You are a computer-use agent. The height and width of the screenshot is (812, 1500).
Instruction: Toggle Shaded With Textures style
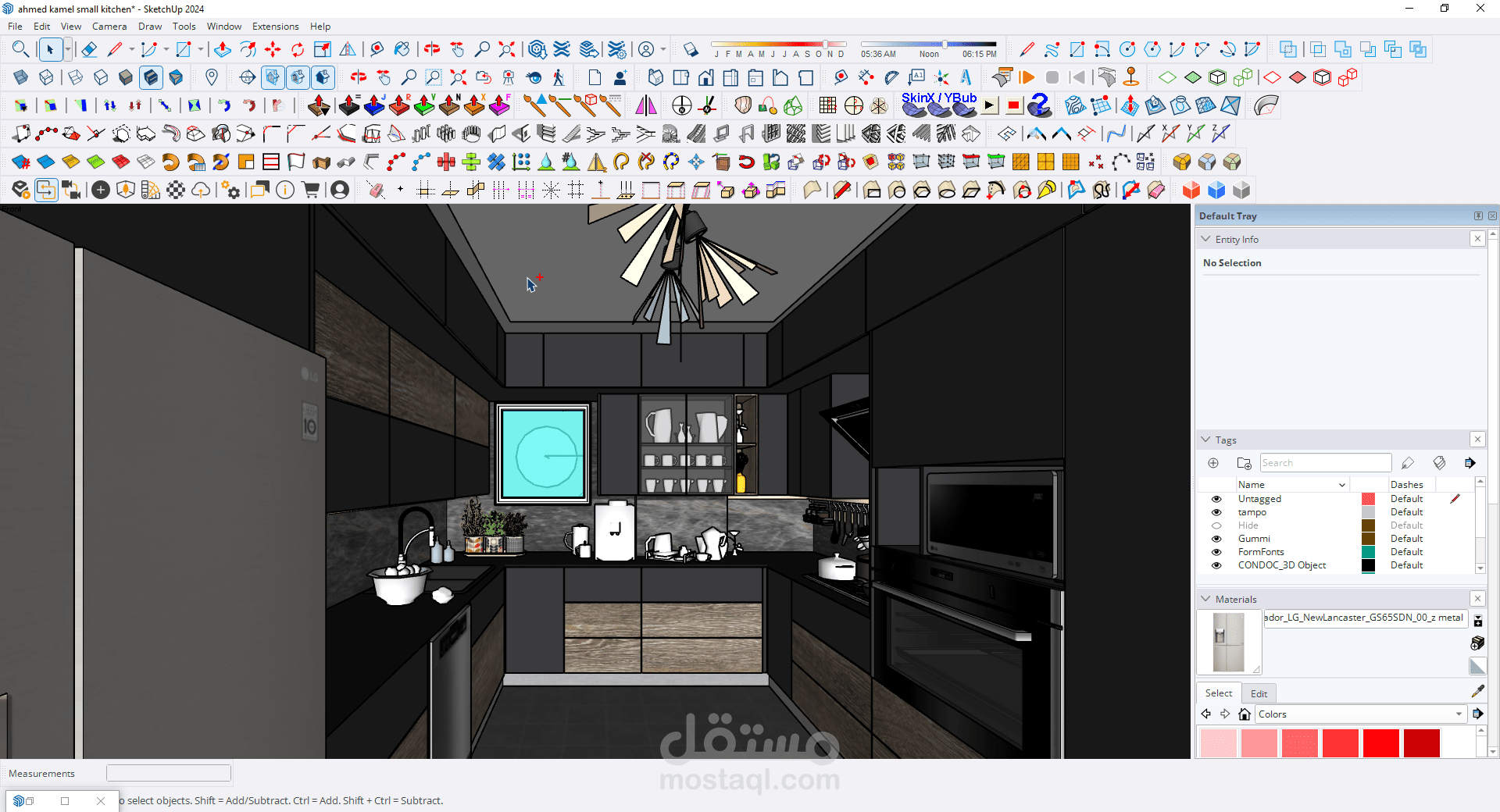point(151,77)
